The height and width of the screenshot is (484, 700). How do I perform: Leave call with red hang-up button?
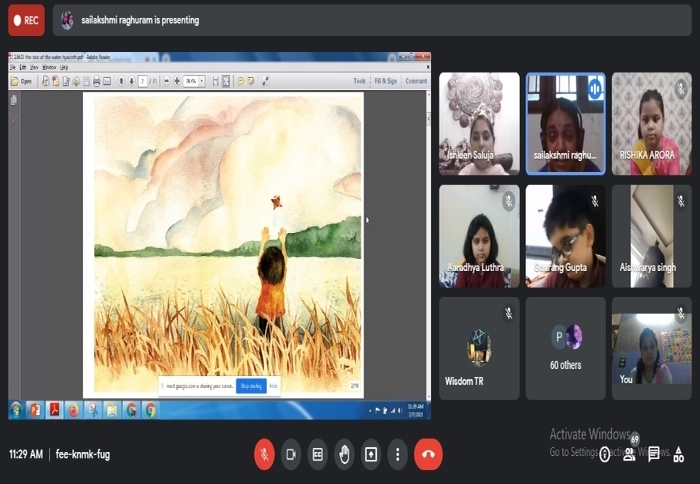(428, 455)
